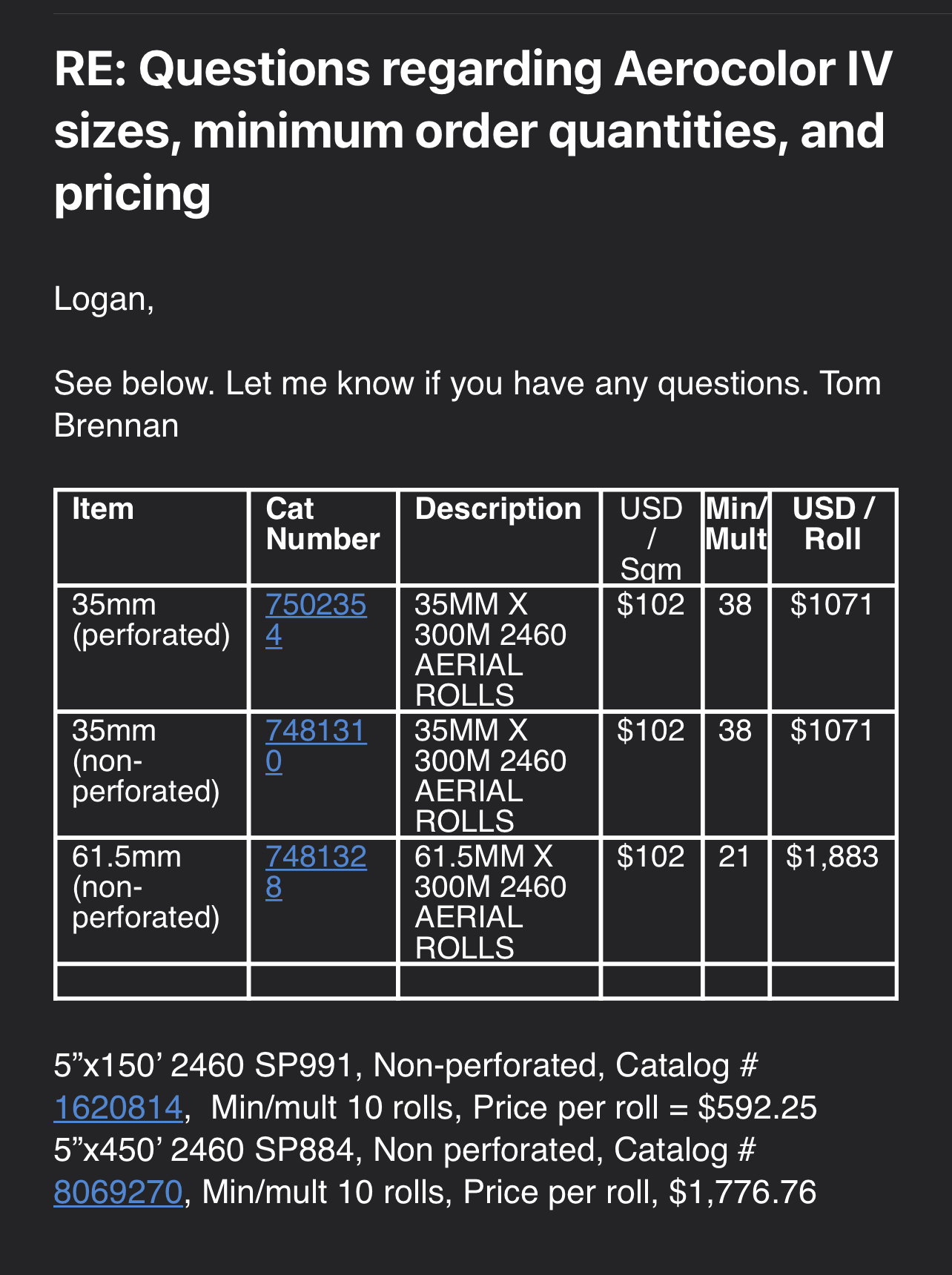Open catalog link 8069270
952x1275 pixels.
click(x=118, y=1193)
